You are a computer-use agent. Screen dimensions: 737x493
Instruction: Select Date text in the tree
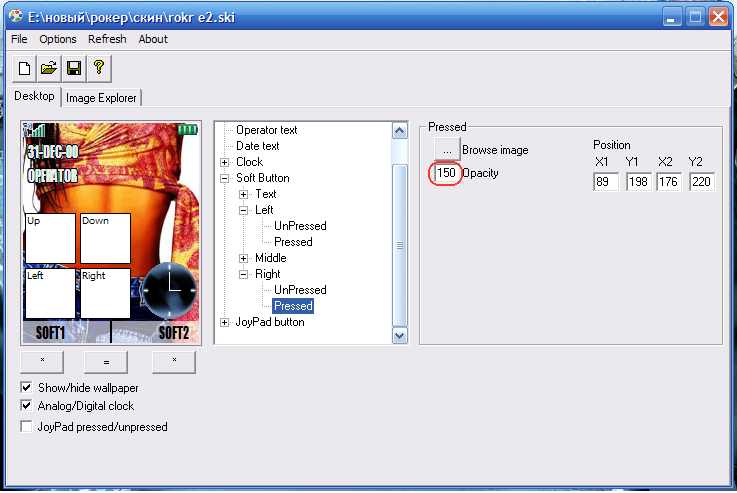(258, 146)
